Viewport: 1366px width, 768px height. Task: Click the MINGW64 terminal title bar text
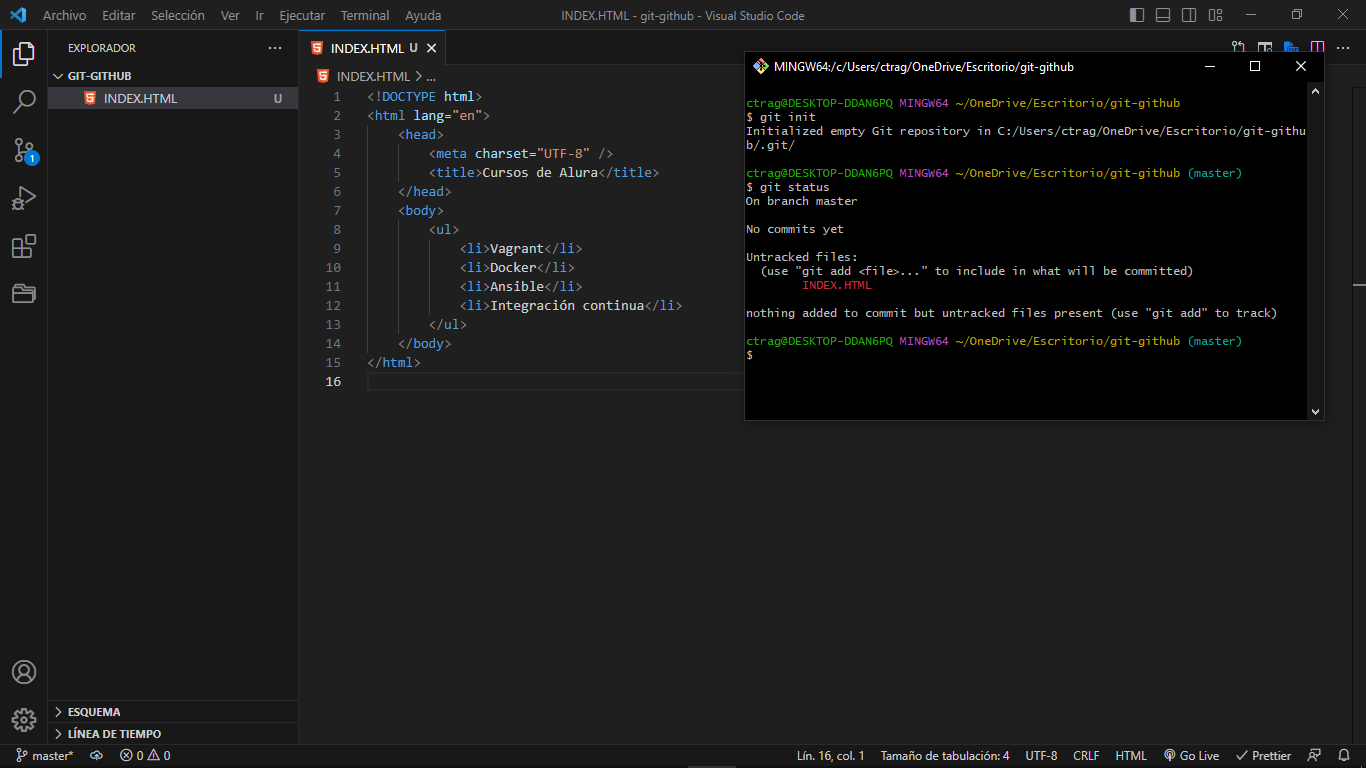click(924, 67)
